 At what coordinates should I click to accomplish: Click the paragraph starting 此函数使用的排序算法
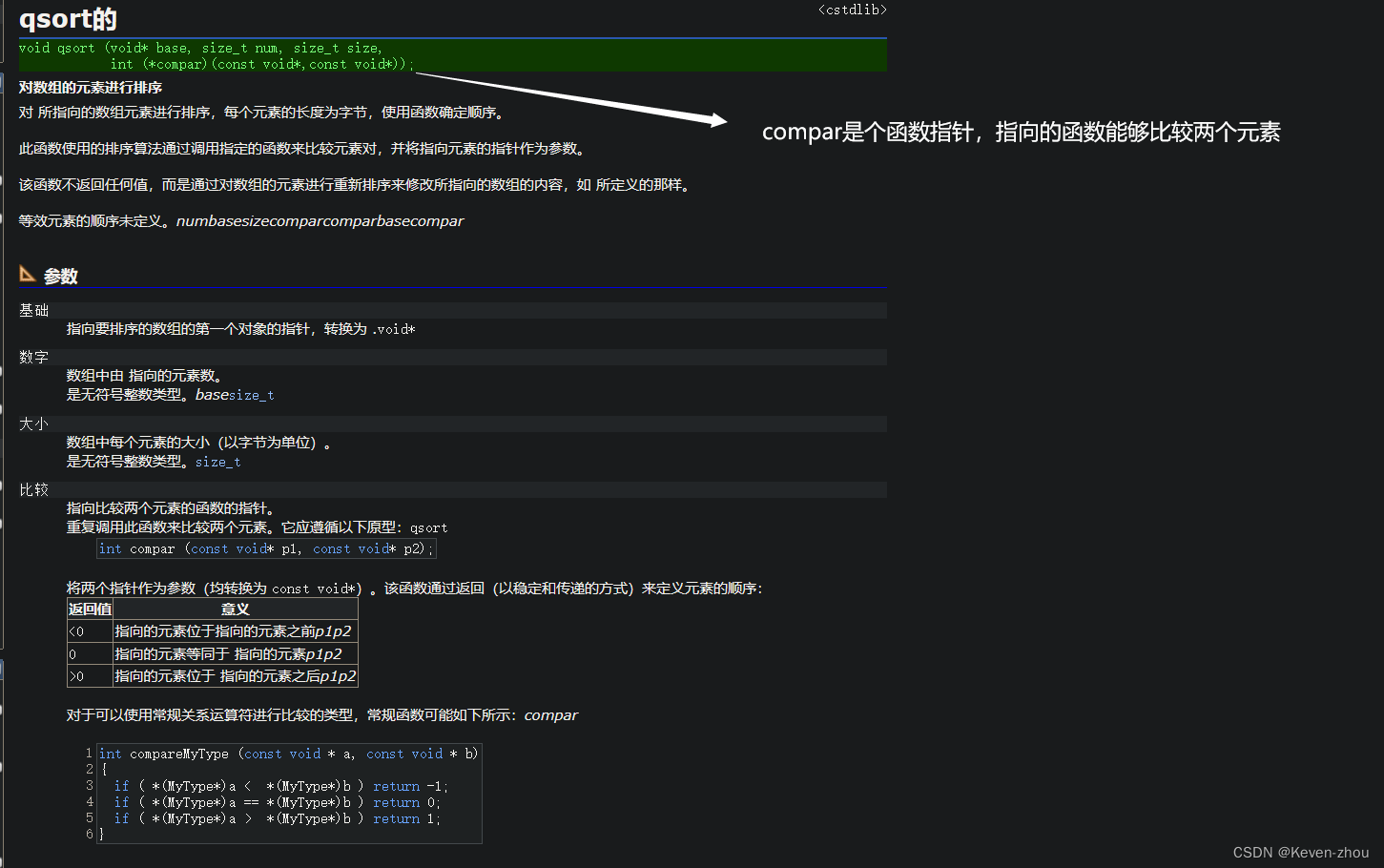(302, 149)
